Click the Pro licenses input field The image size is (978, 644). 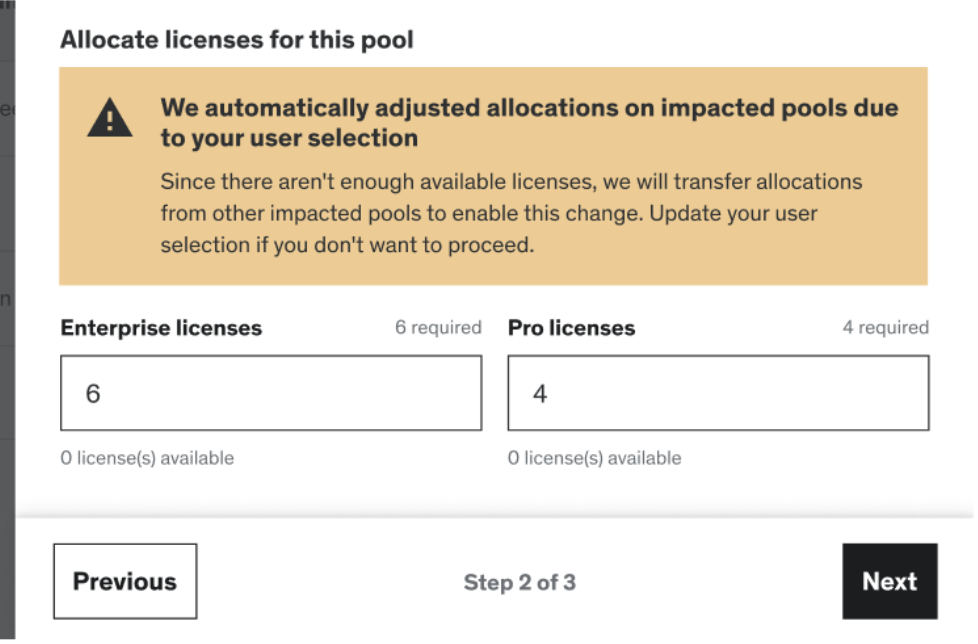tap(718, 393)
